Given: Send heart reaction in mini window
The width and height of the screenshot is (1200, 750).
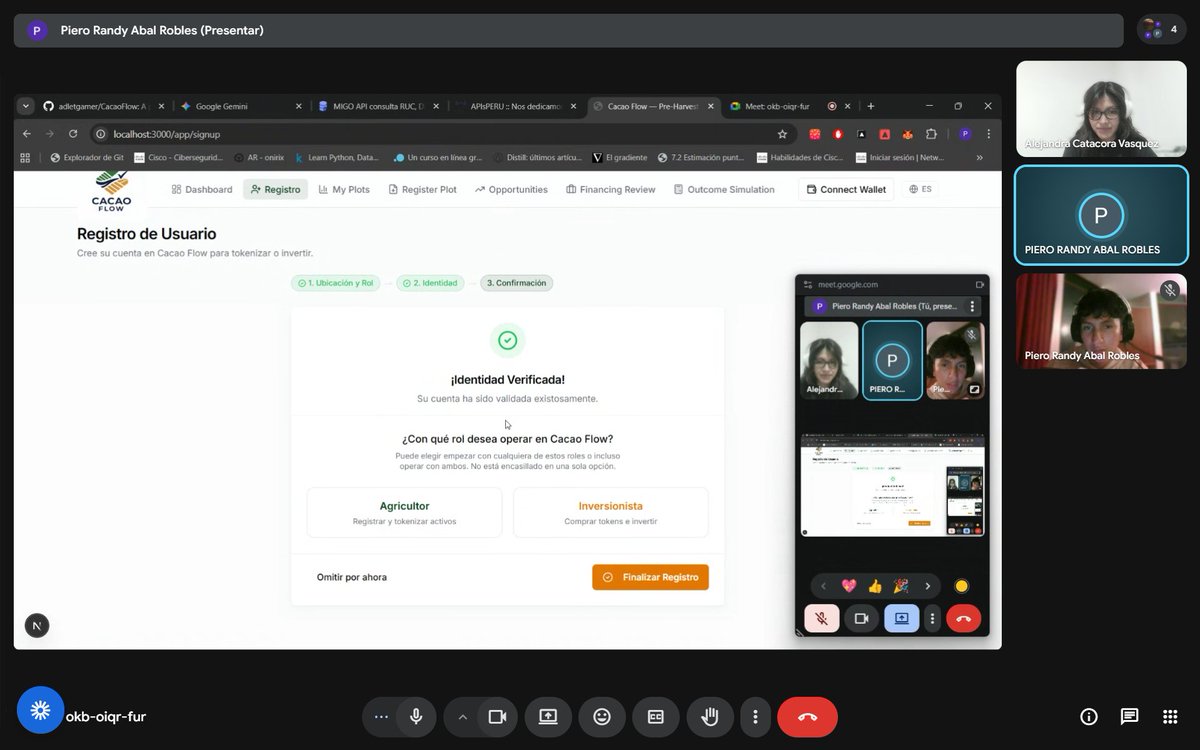Looking at the screenshot, I should (x=849, y=586).
